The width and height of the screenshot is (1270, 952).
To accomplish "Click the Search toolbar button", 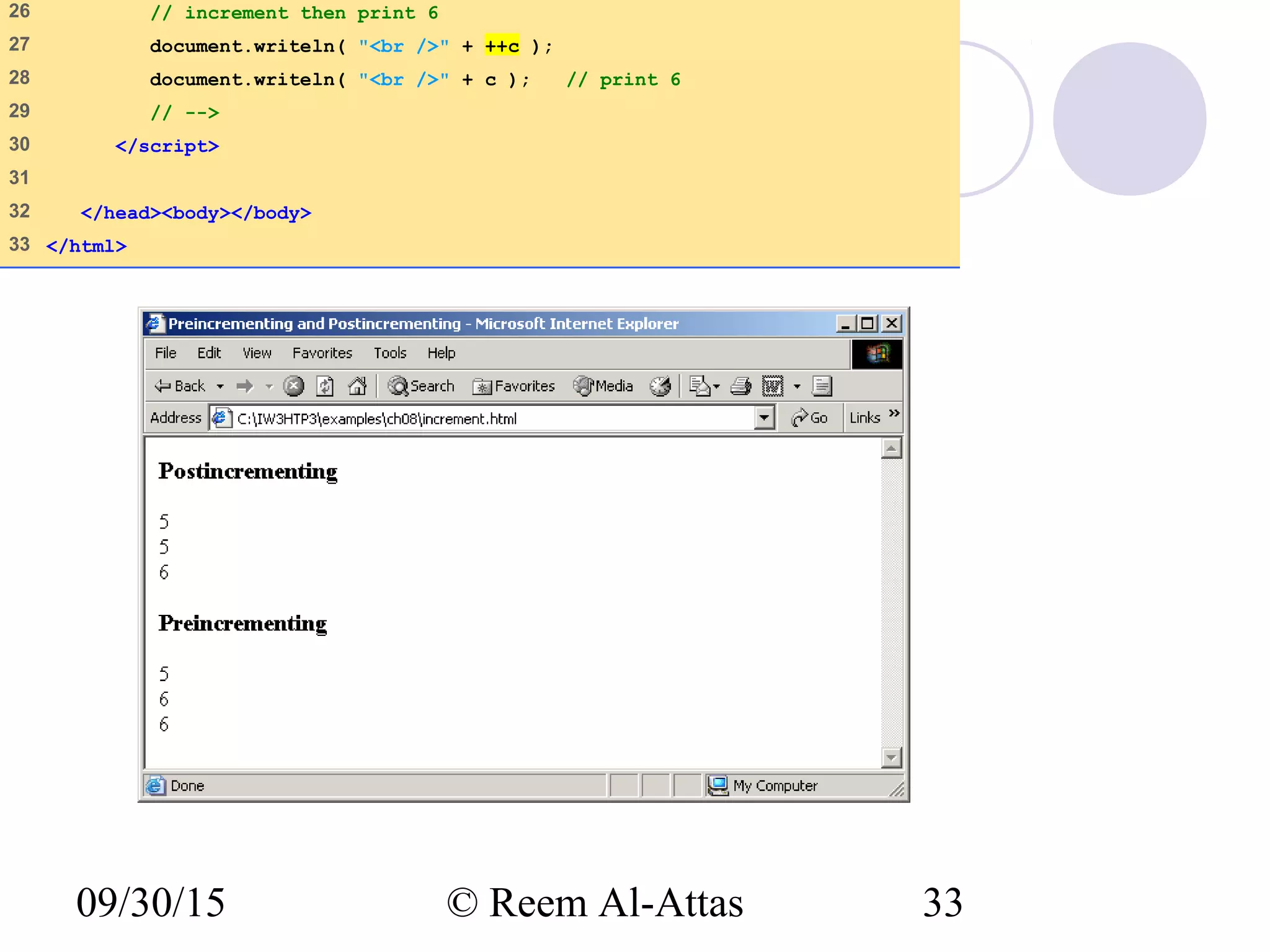I will (421, 386).
